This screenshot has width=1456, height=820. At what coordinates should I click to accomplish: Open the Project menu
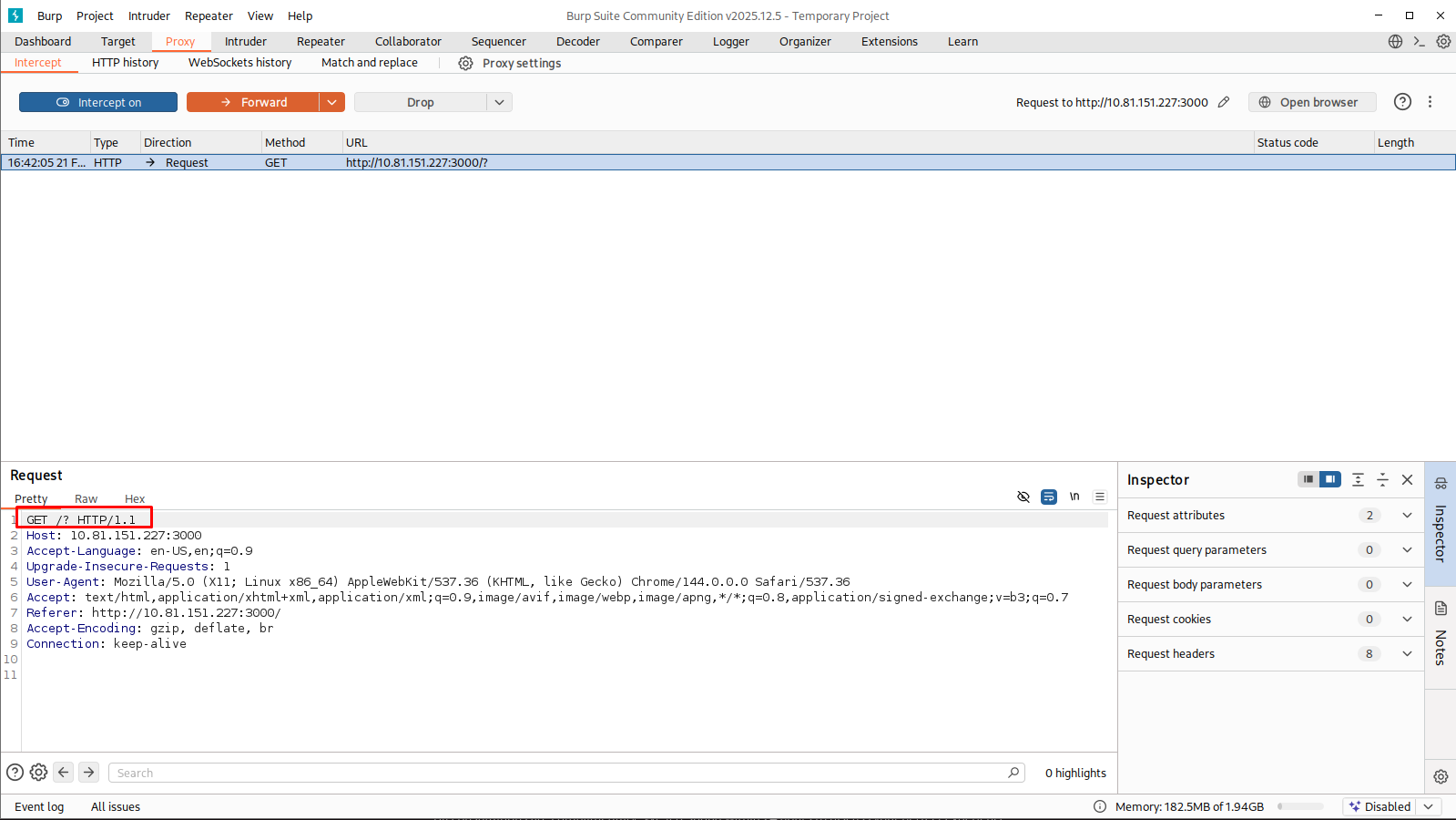[x=95, y=15]
